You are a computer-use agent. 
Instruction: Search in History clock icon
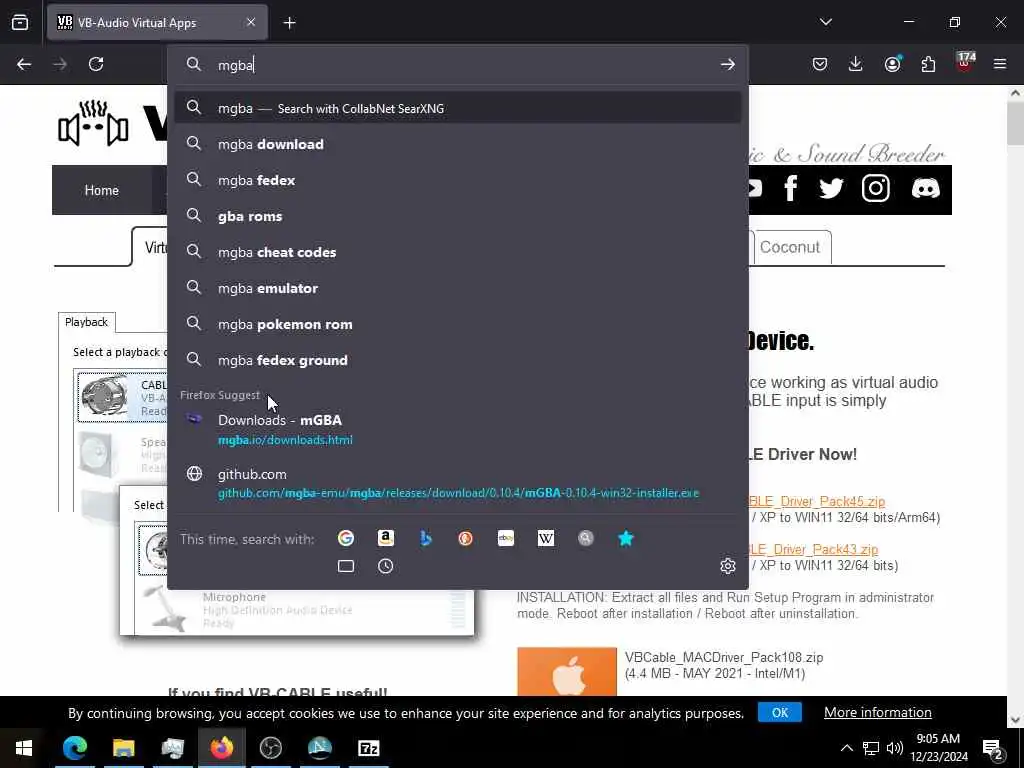point(386,566)
